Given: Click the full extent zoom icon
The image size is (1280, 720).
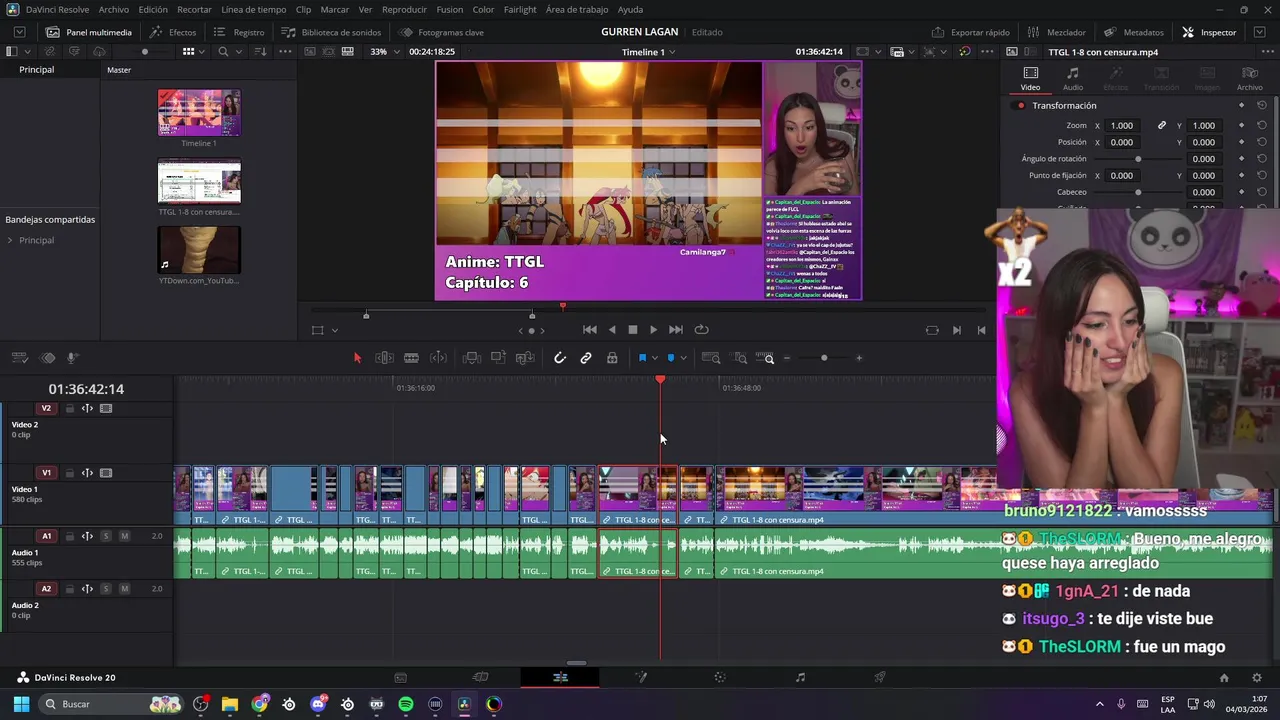Looking at the screenshot, I should click(711, 358).
